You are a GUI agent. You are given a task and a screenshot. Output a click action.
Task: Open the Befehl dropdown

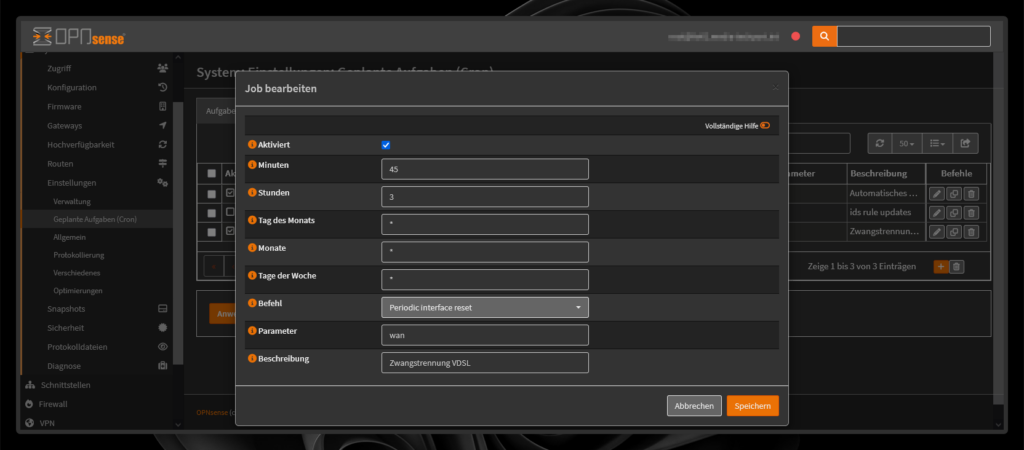(x=485, y=307)
